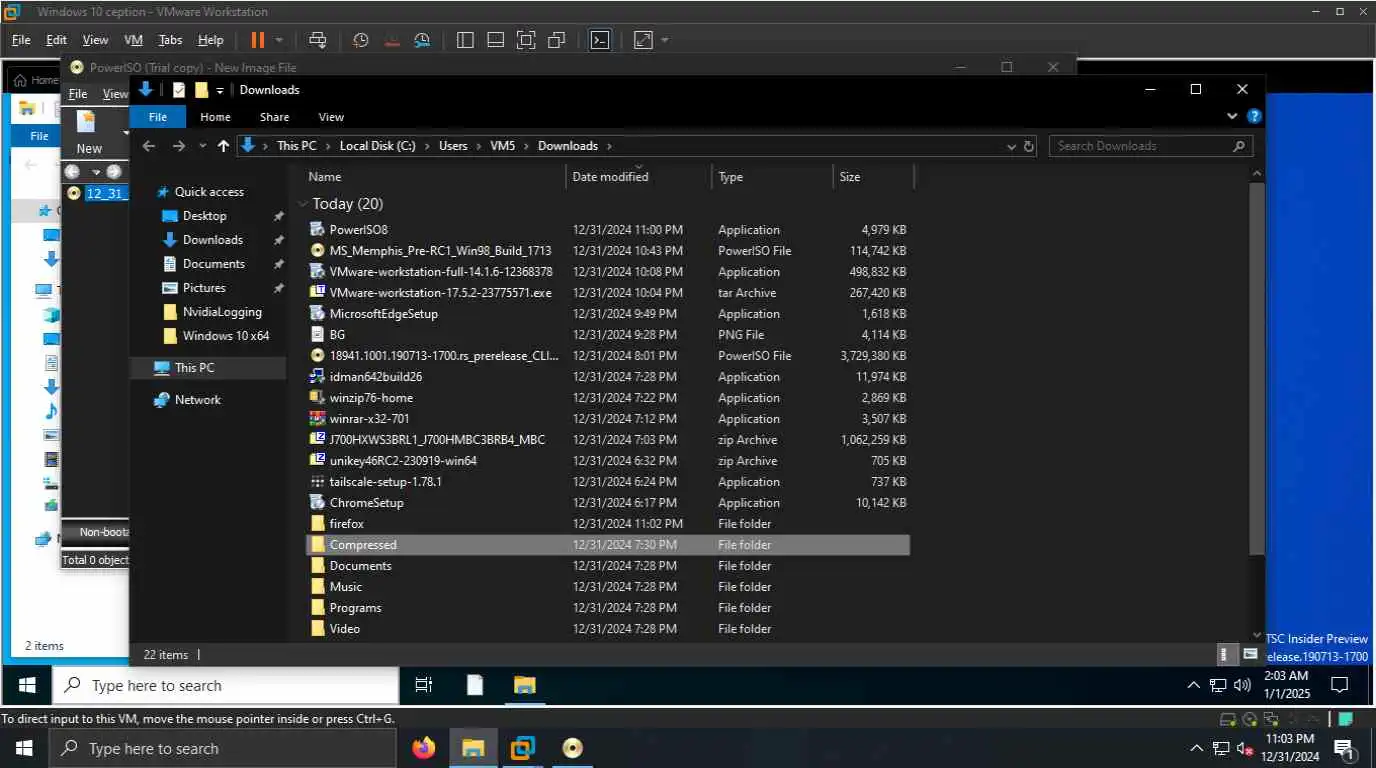Open Explorer help question mark icon

1255,116
